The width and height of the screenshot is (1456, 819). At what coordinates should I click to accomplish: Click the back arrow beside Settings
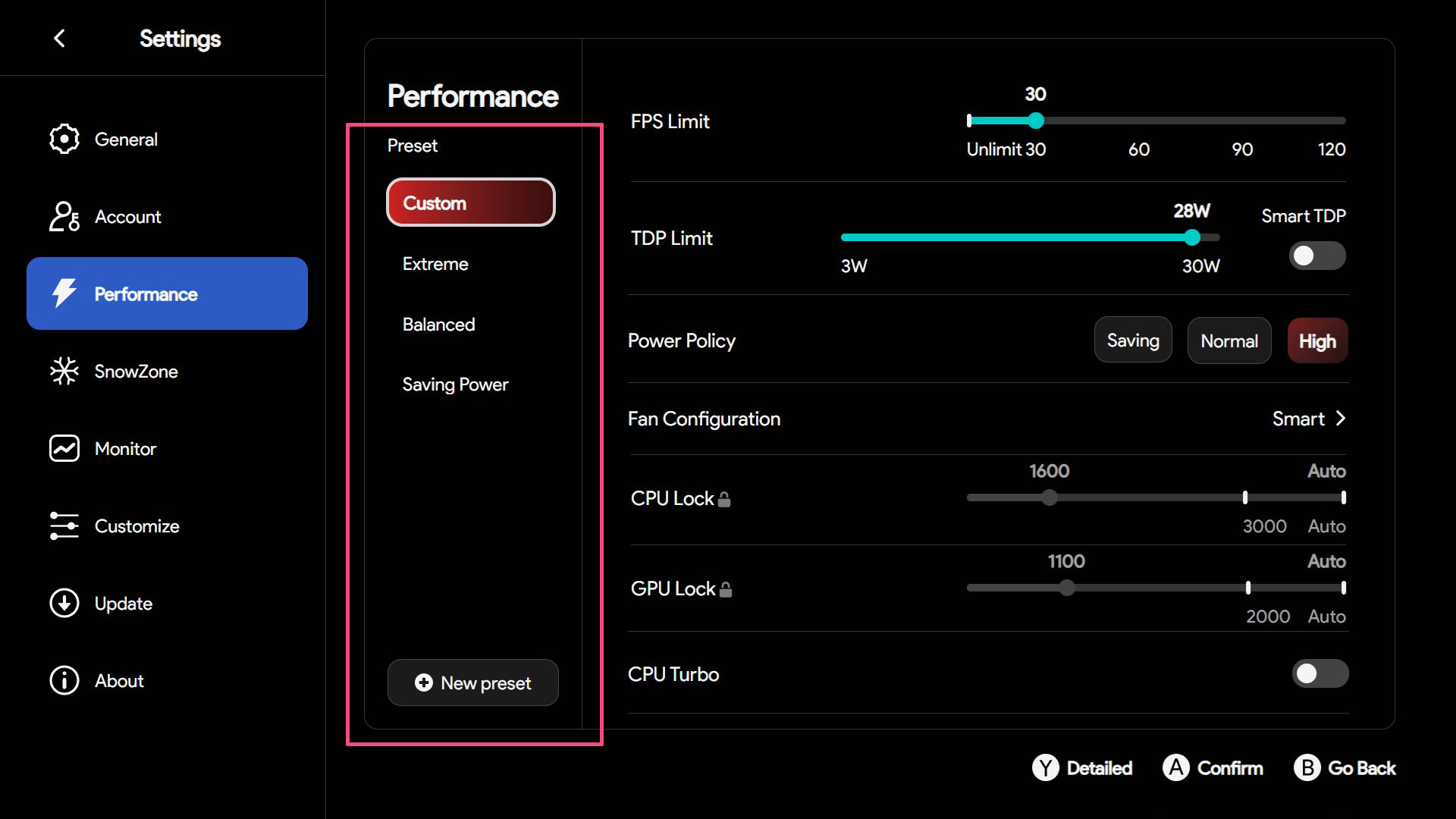pos(59,38)
